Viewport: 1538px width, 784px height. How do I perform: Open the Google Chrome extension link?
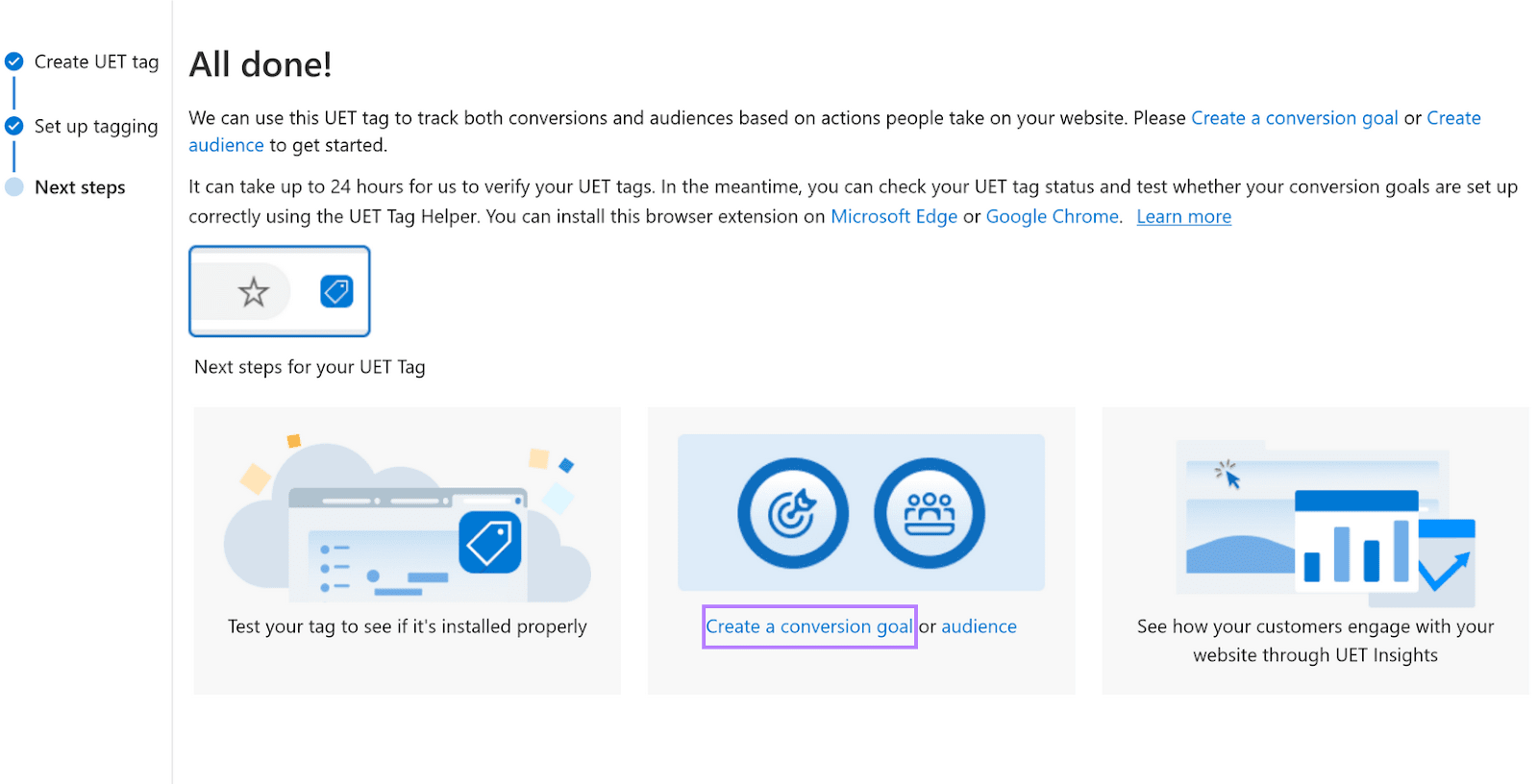pos(1053,216)
